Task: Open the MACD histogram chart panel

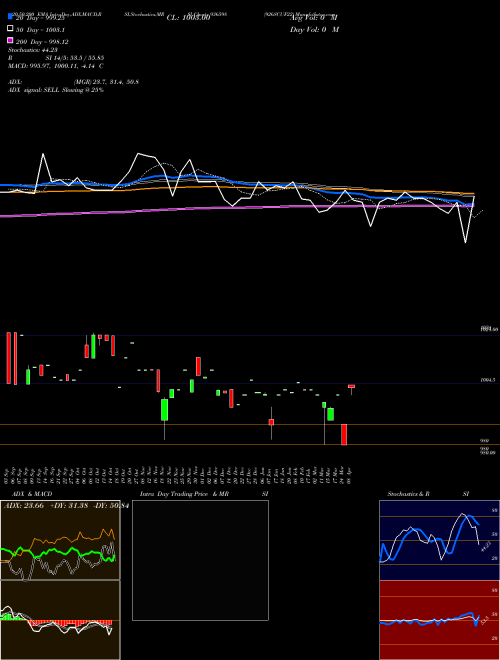Action: 60,620
